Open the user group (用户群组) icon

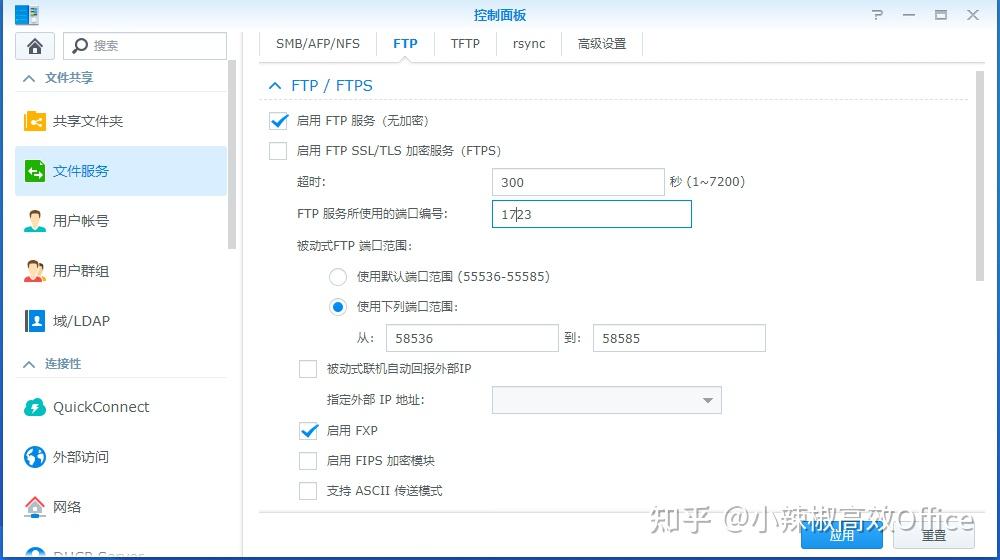pos(34,270)
